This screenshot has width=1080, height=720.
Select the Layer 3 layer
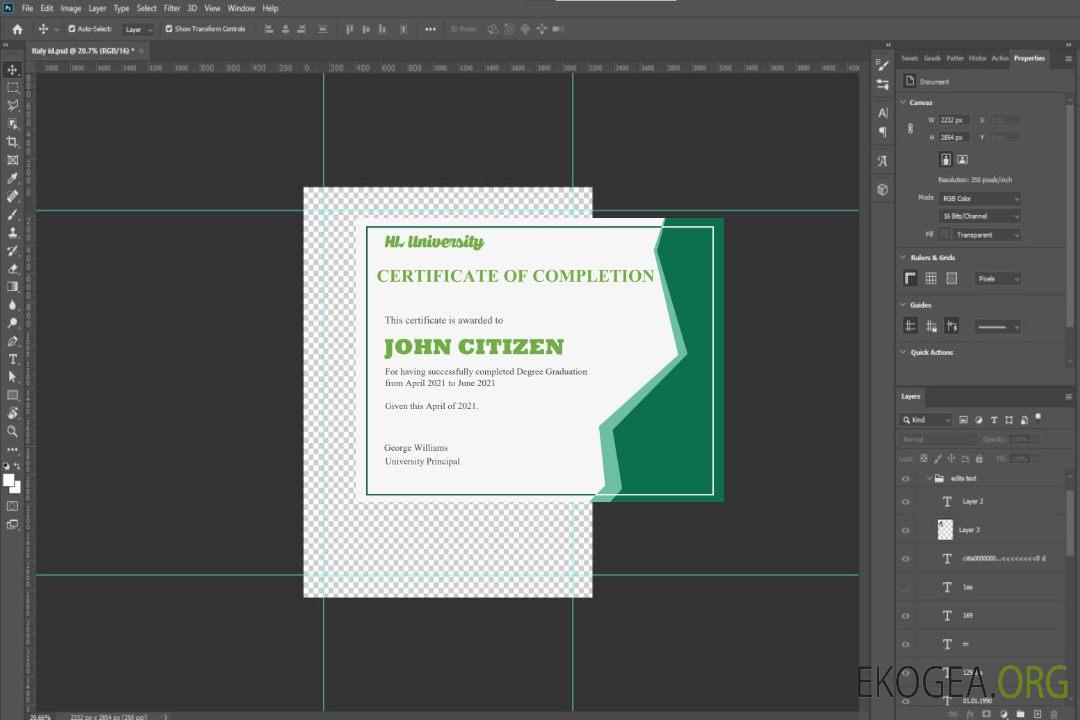click(x=969, y=530)
